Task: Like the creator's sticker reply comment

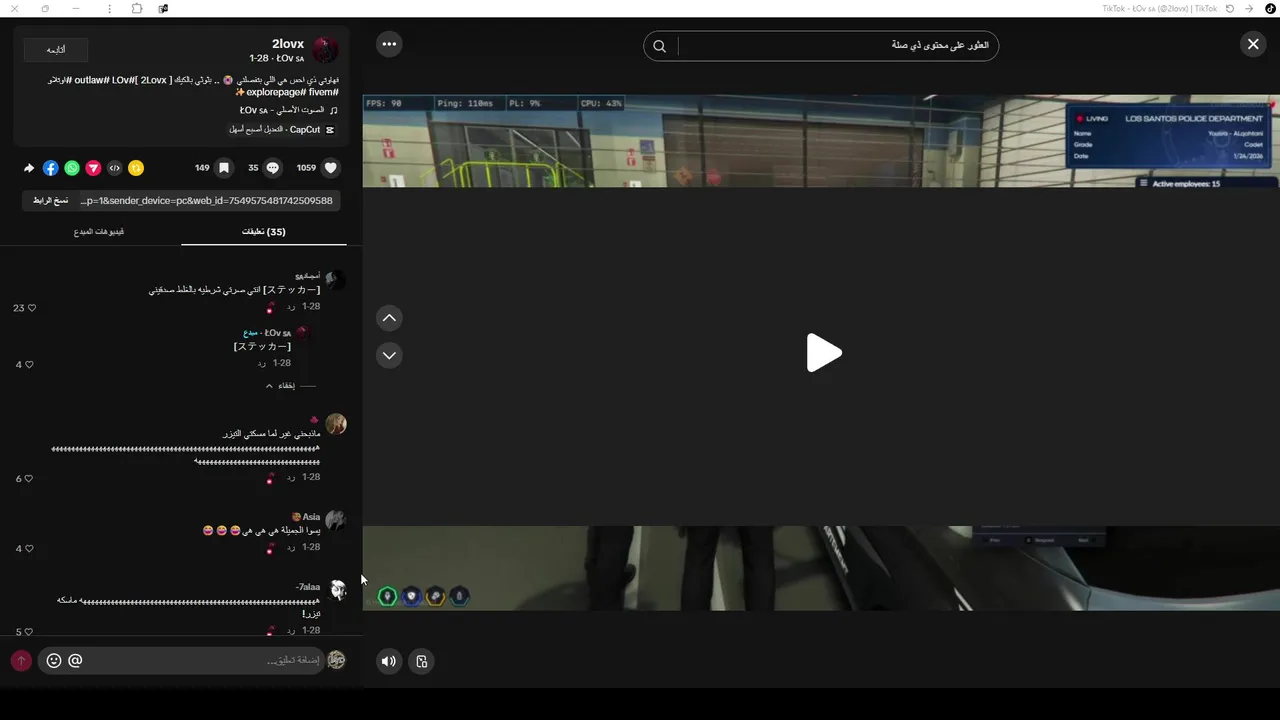Action: [x=29, y=365]
